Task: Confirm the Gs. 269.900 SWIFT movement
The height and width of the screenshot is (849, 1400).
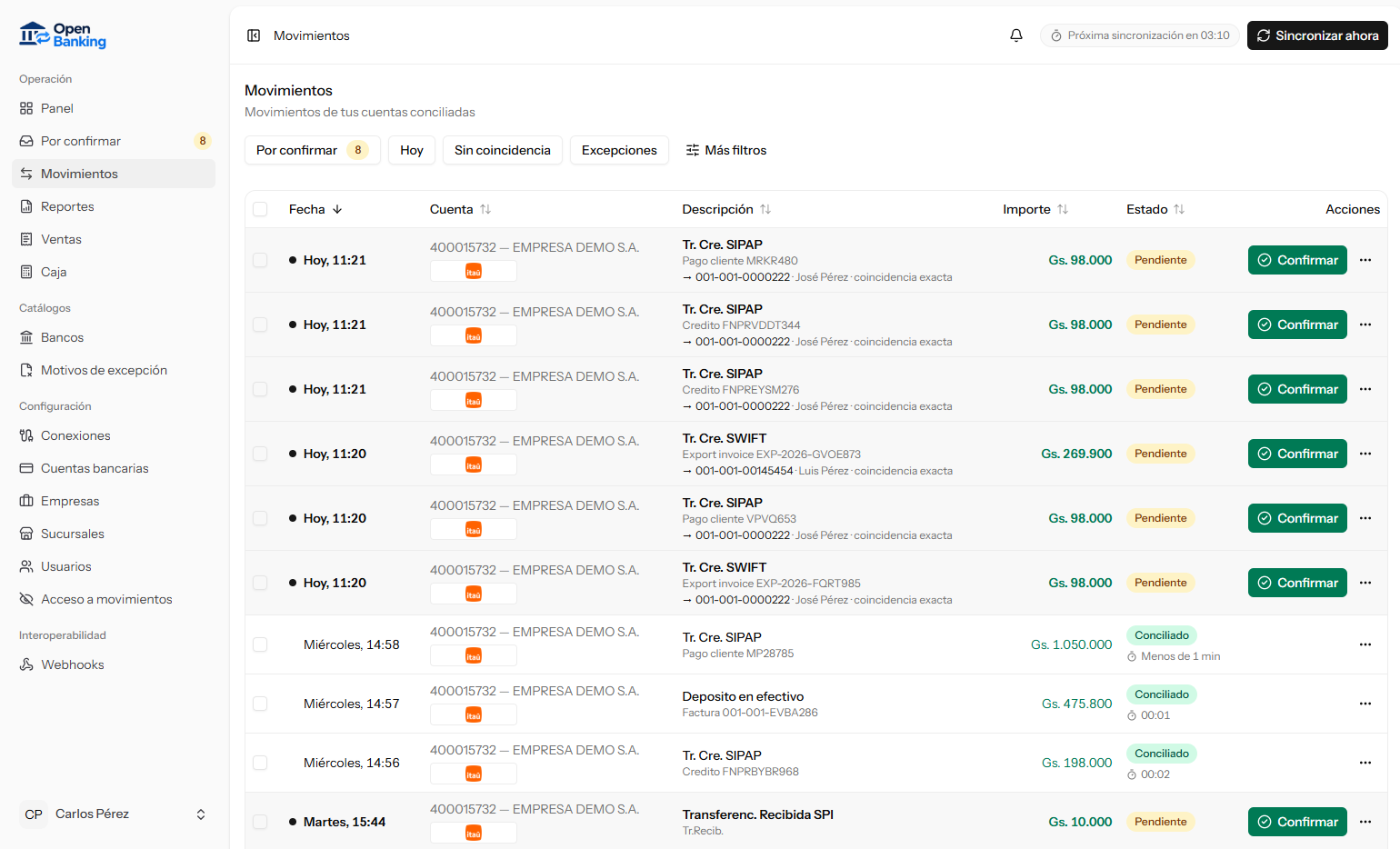Action: [x=1297, y=454]
